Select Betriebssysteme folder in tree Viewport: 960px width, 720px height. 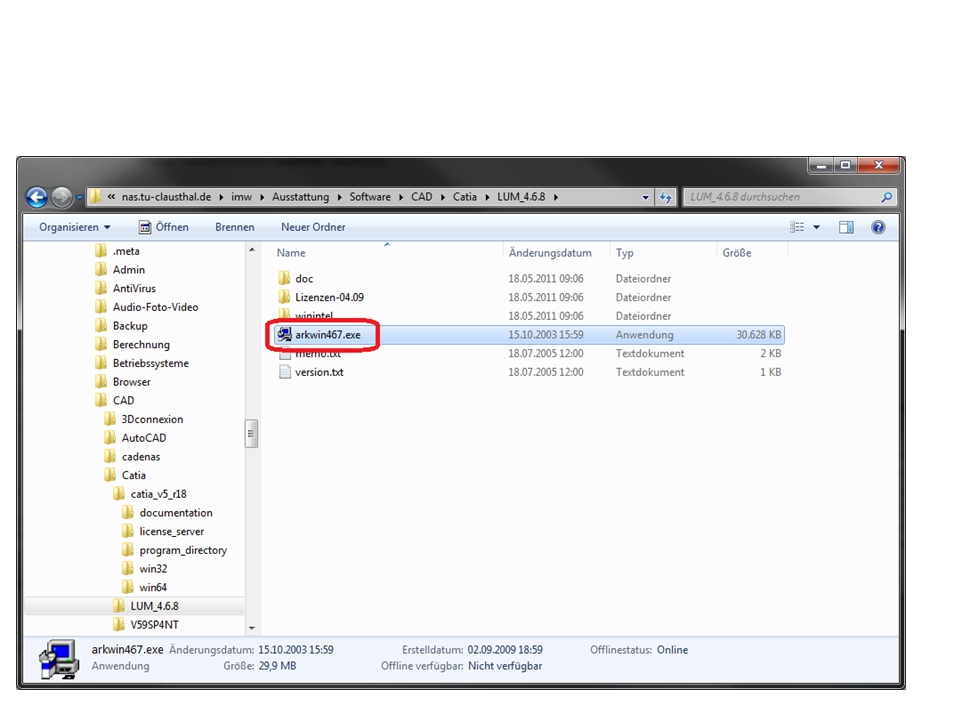(x=151, y=363)
